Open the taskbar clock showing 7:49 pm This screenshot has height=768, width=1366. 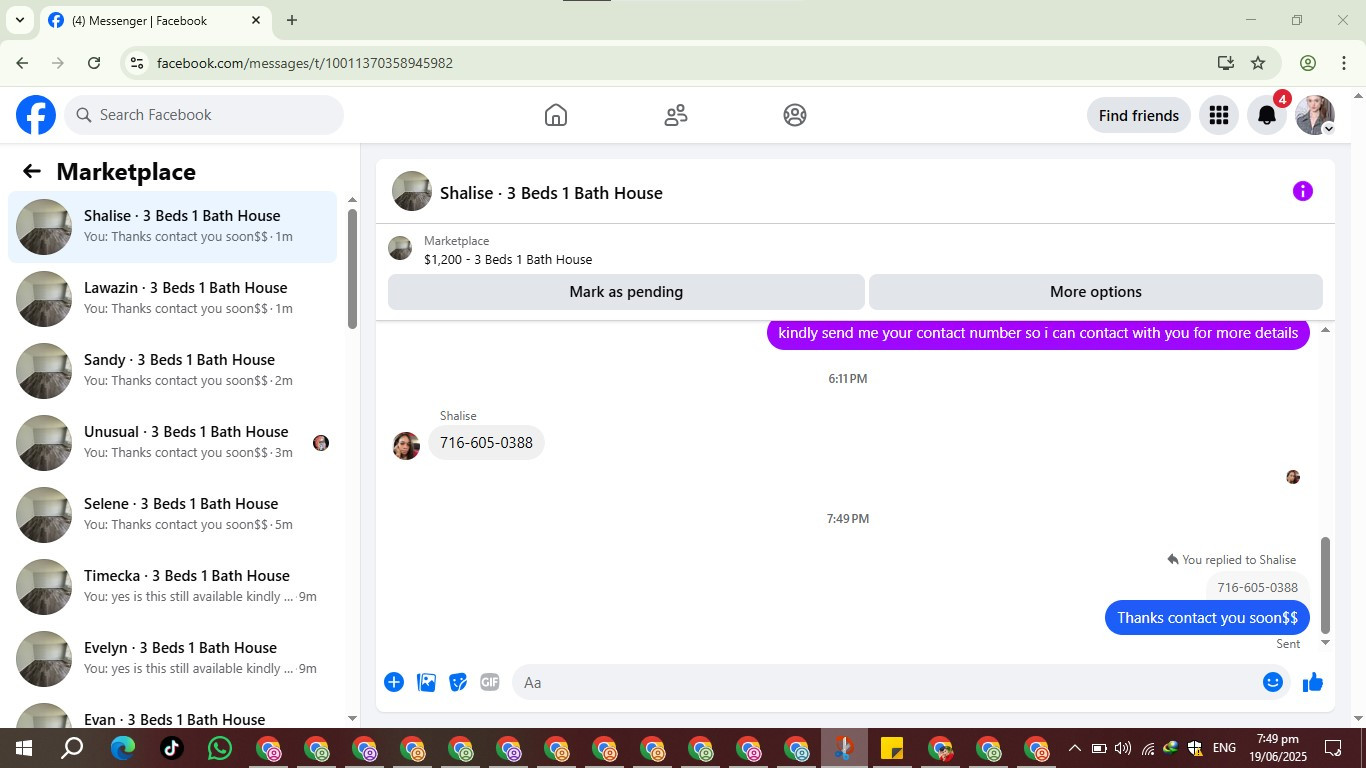point(1277,748)
